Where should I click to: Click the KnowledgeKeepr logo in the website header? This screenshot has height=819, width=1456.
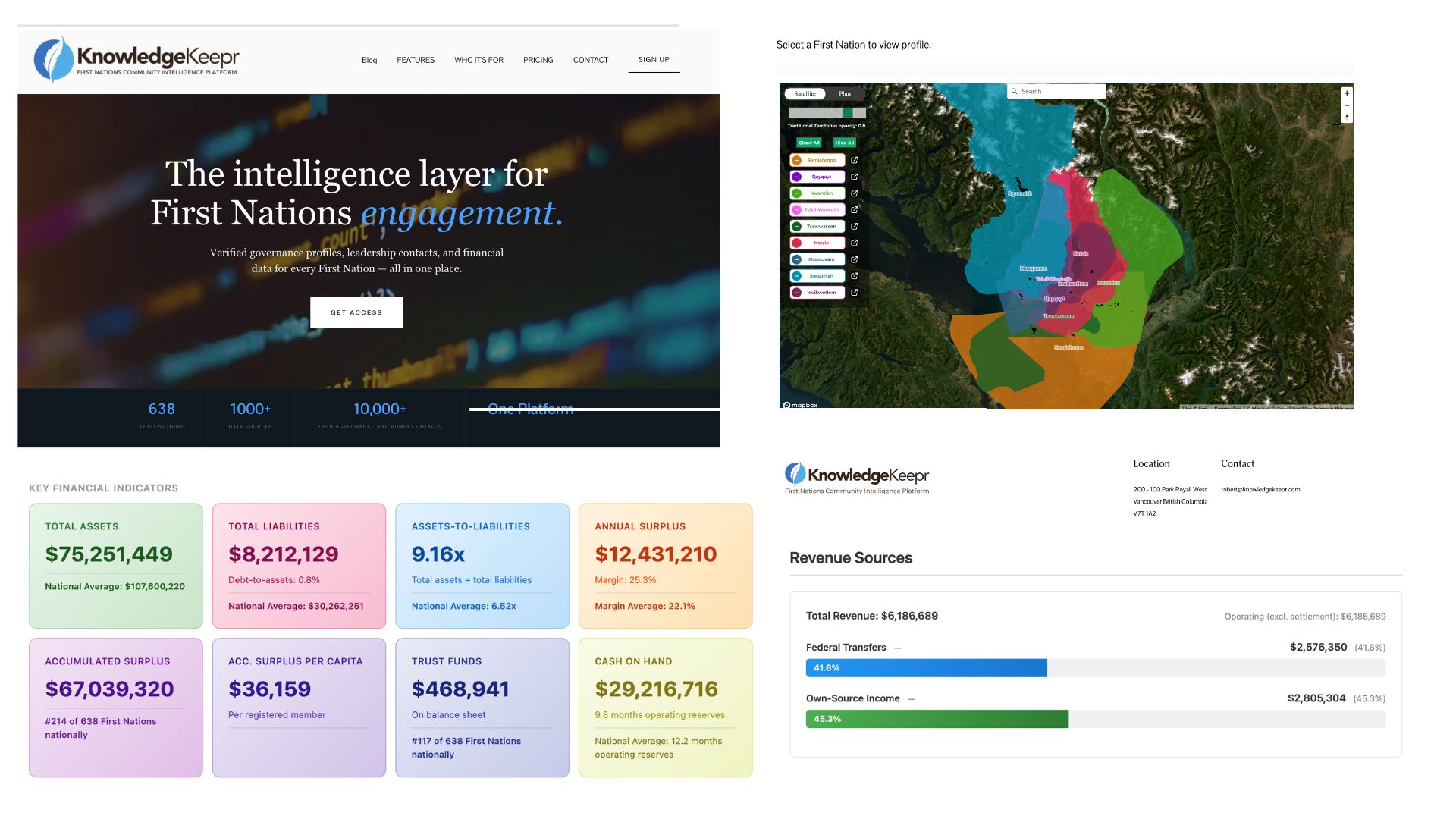point(136,59)
